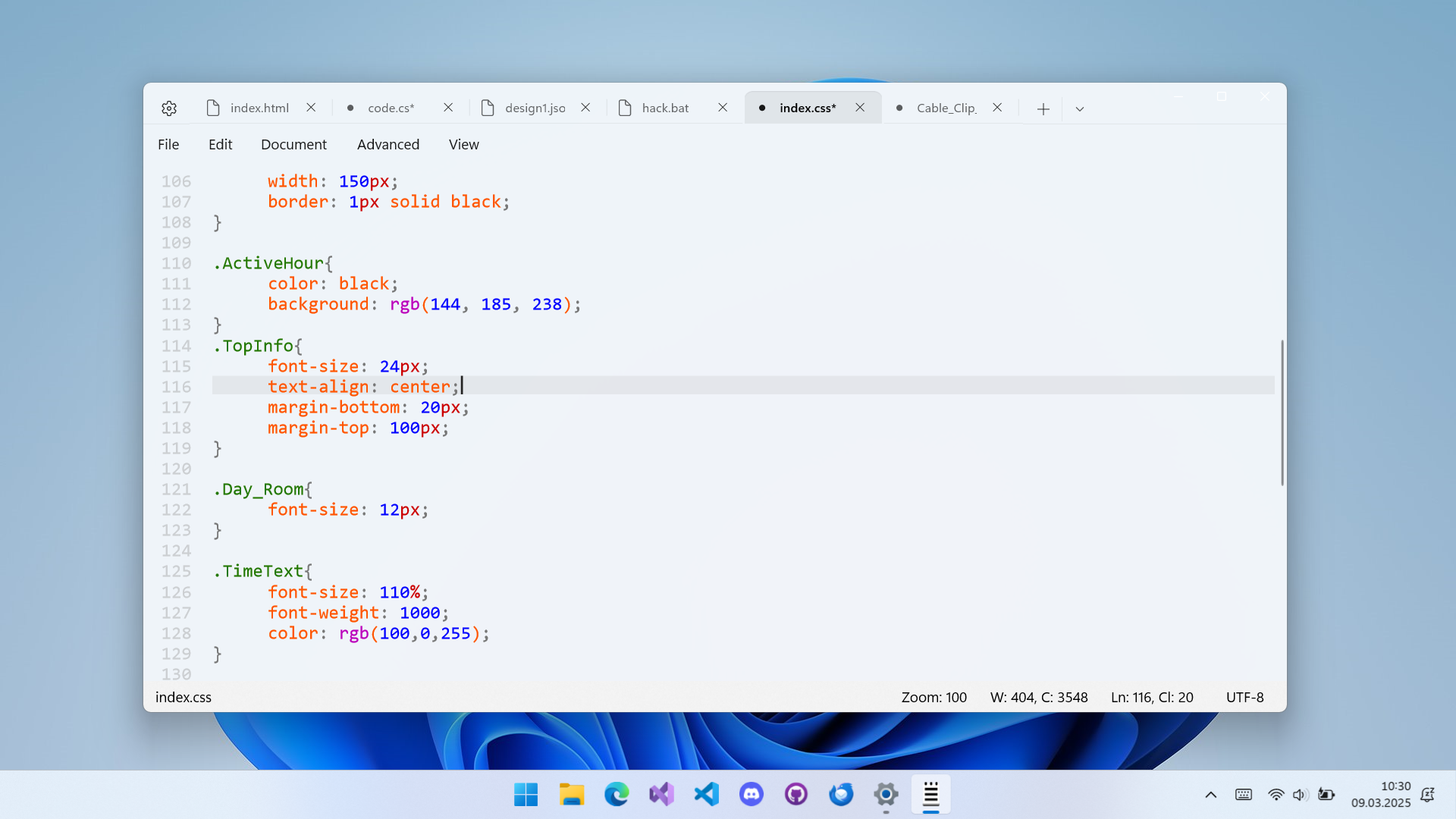Open Settings app from taskbar
This screenshot has width=1456, height=819.
tap(886, 795)
